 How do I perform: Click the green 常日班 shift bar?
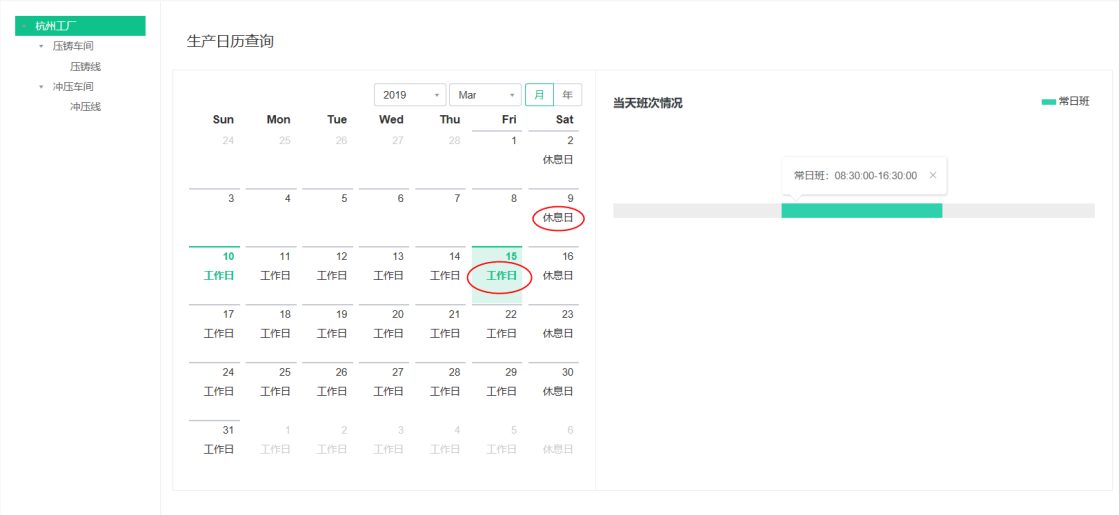click(x=861, y=210)
